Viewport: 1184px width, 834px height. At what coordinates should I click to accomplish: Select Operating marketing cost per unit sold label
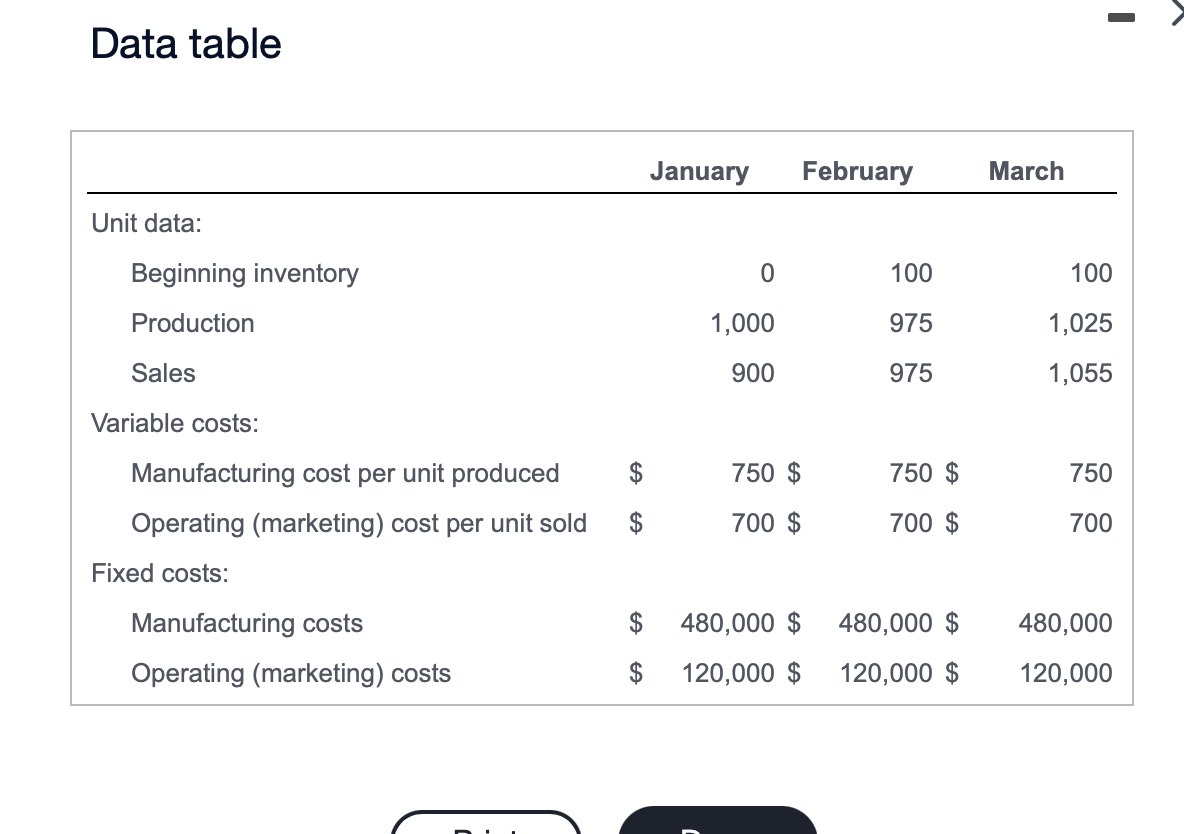coord(359,523)
